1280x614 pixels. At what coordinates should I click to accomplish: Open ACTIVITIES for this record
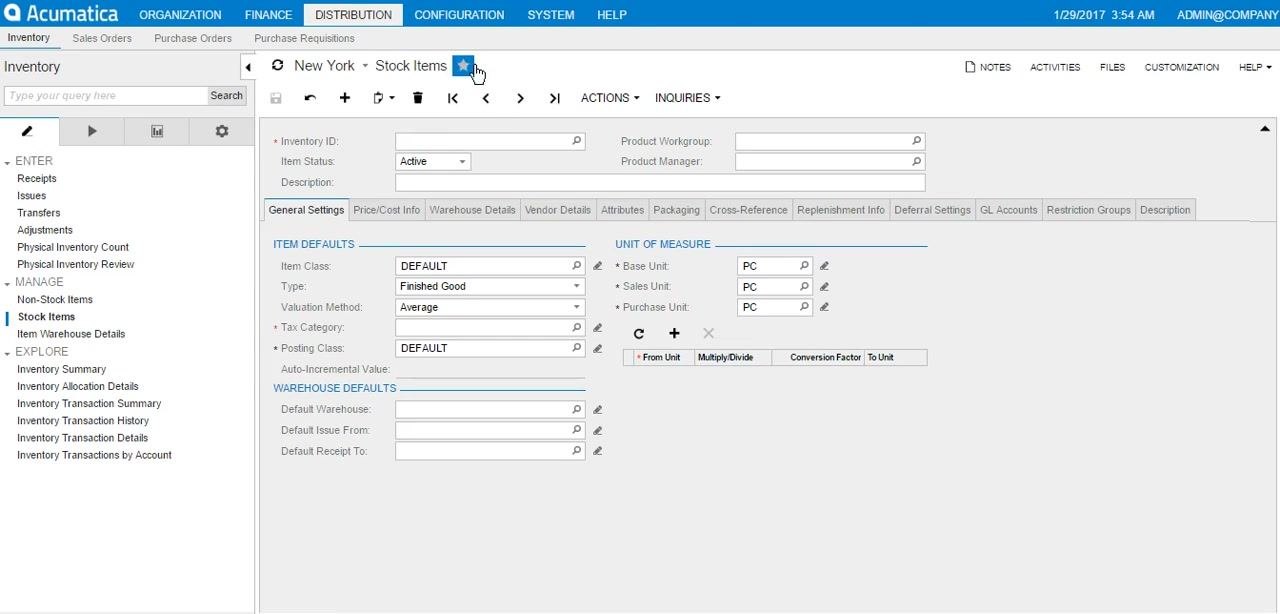coord(1055,67)
